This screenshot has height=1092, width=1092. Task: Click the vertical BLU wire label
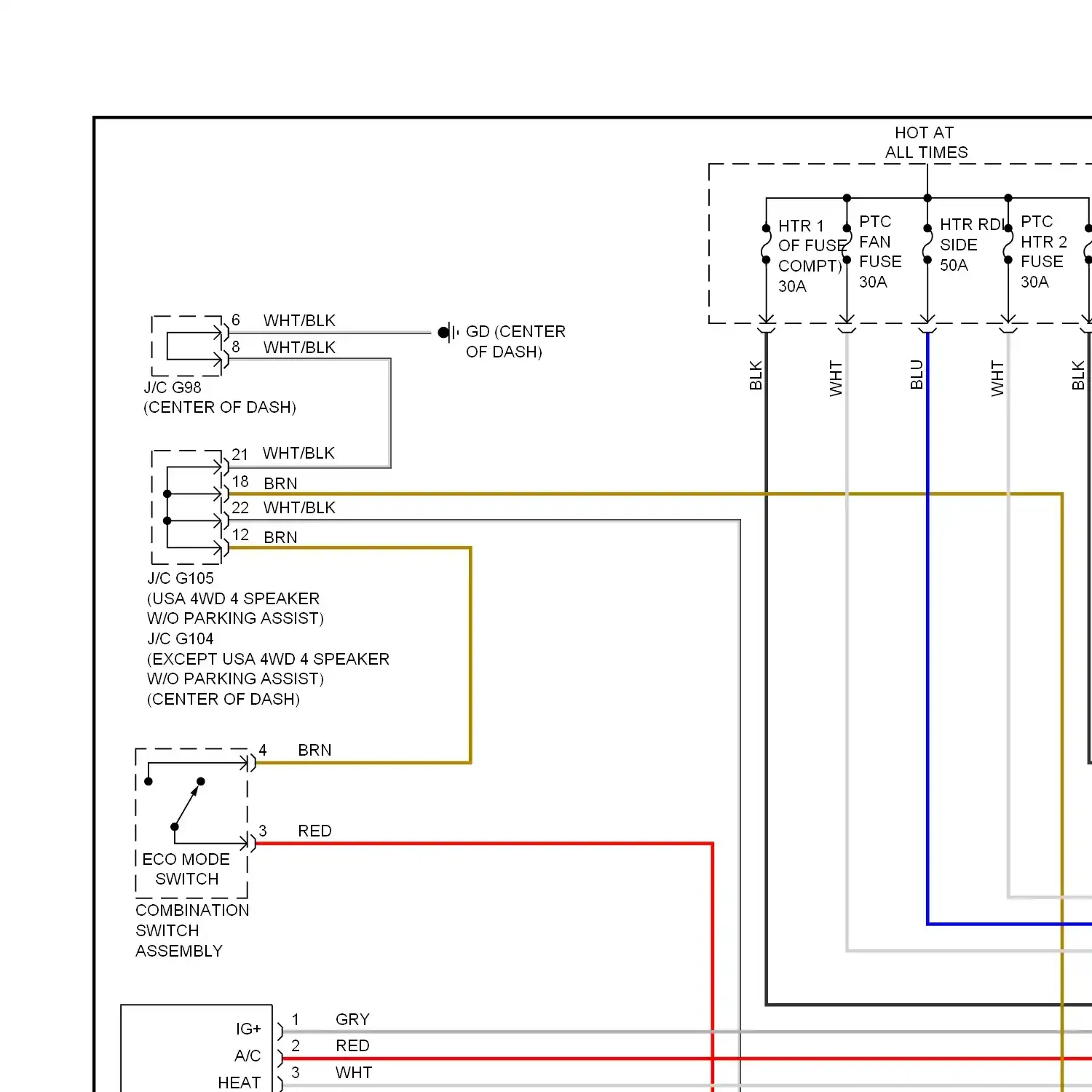pyautogui.click(x=917, y=374)
